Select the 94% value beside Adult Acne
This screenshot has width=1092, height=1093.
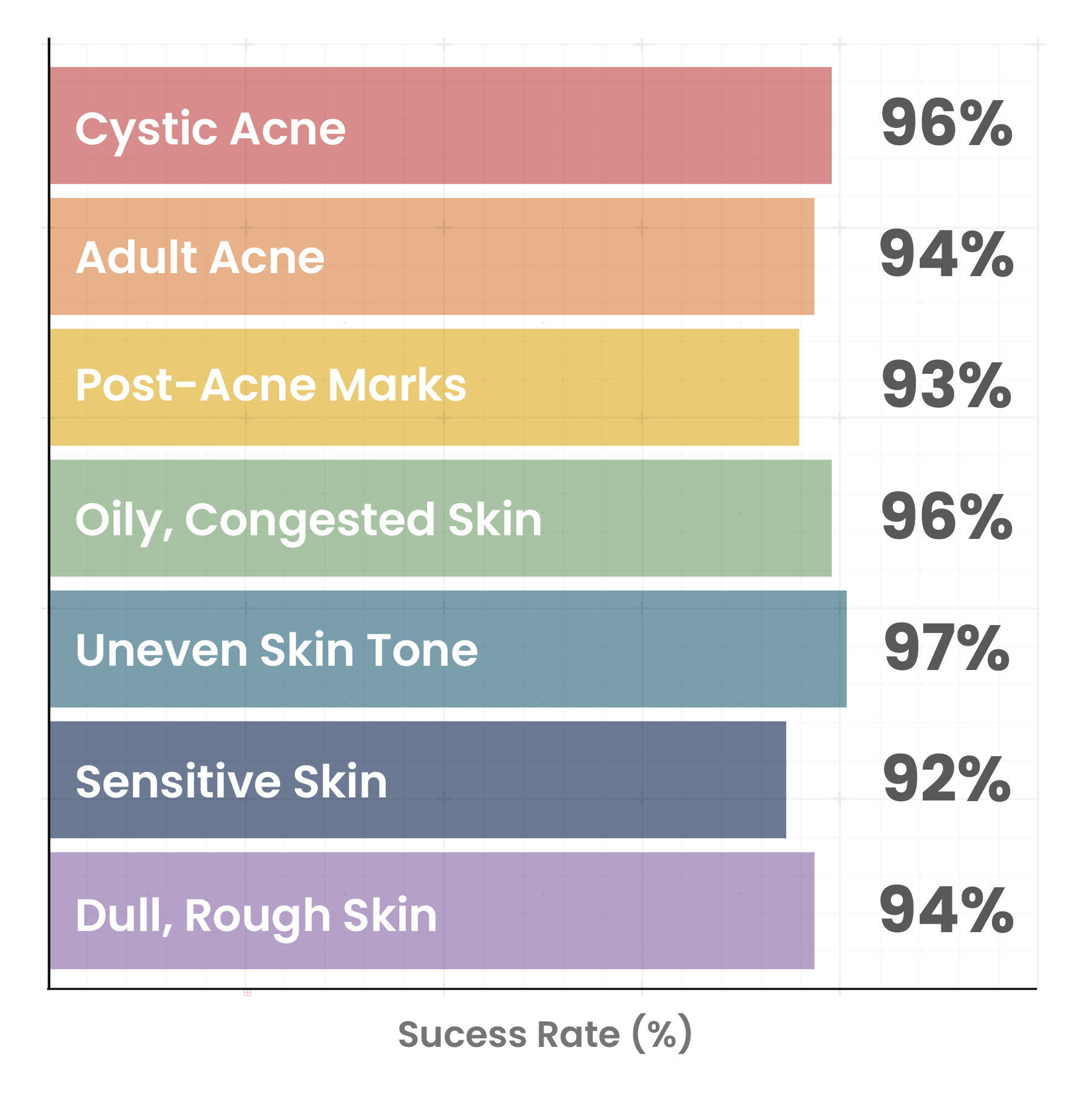click(946, 255)
